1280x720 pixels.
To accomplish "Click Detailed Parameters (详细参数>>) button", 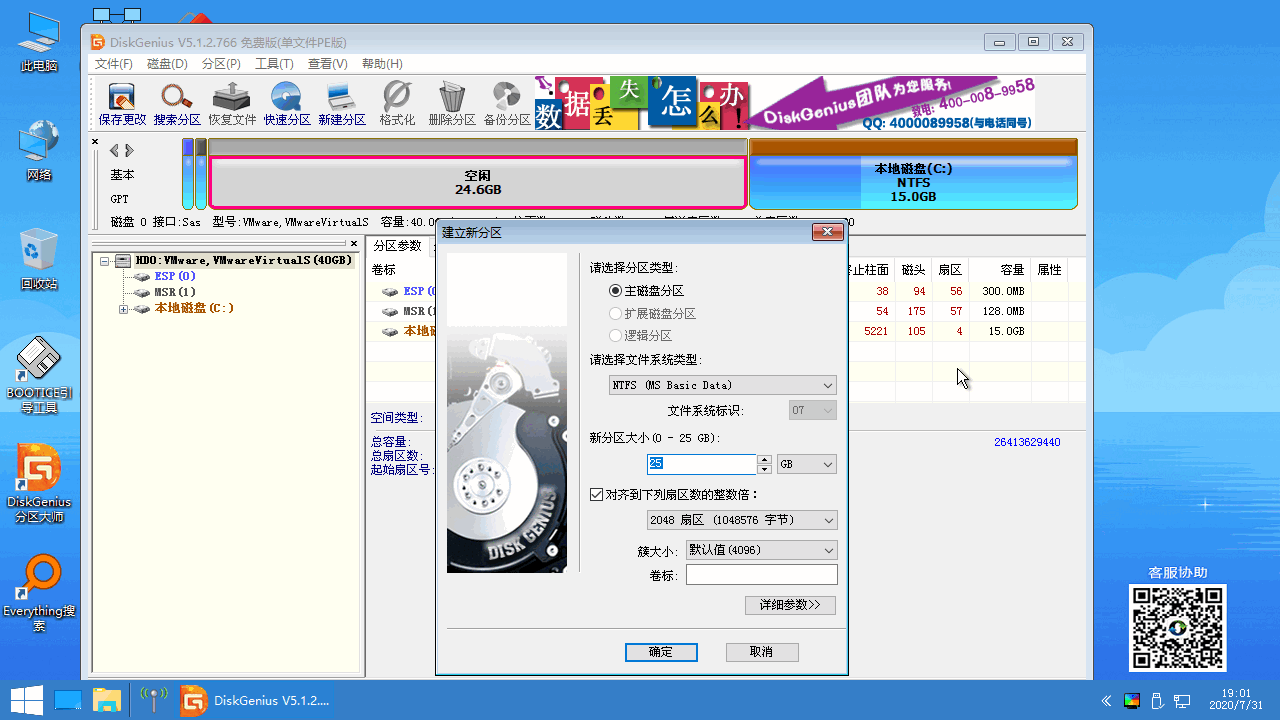I will click(790, 605).
